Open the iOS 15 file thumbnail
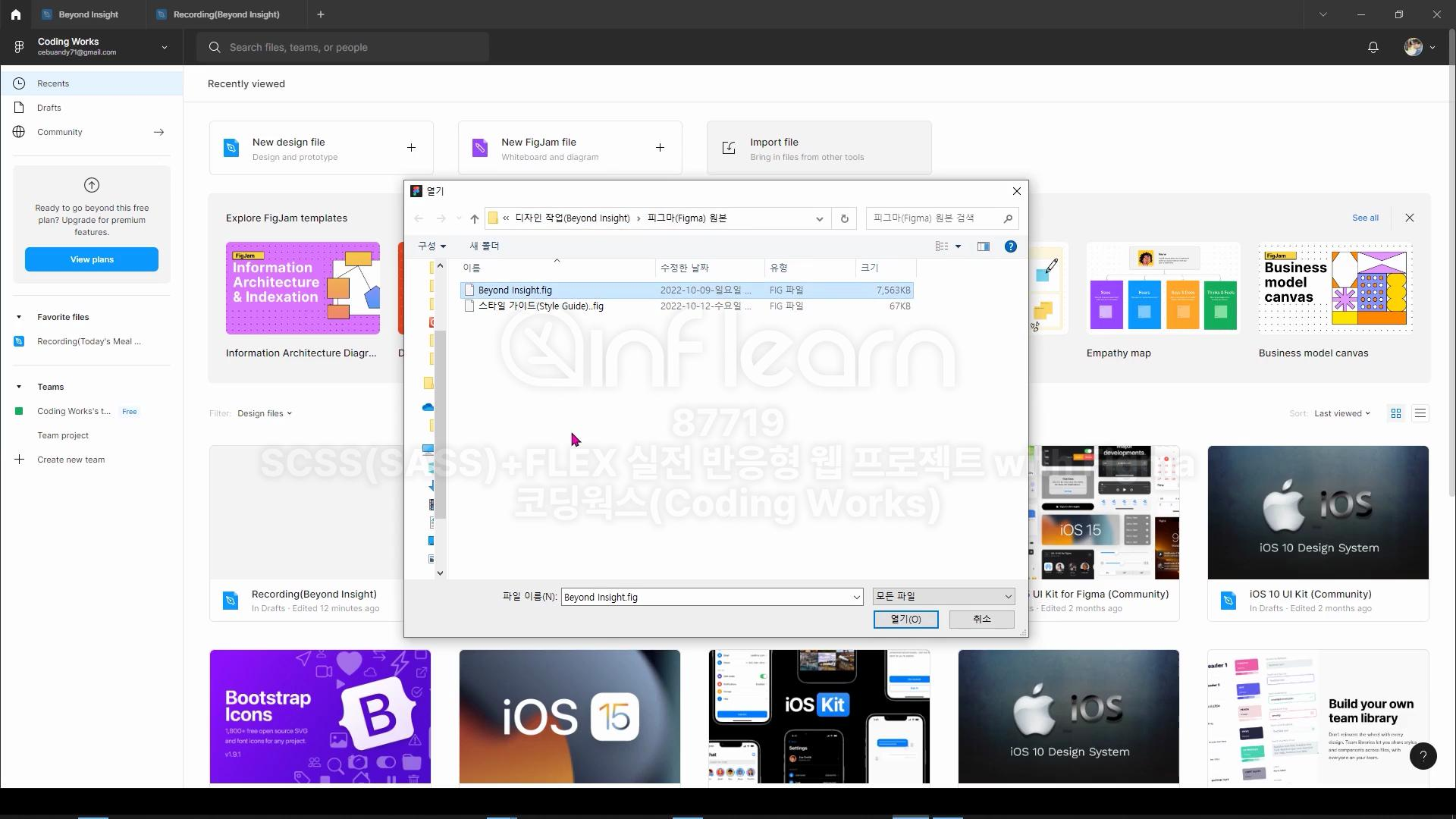The height and width of the screenshot is (819, 1456). 570,717
